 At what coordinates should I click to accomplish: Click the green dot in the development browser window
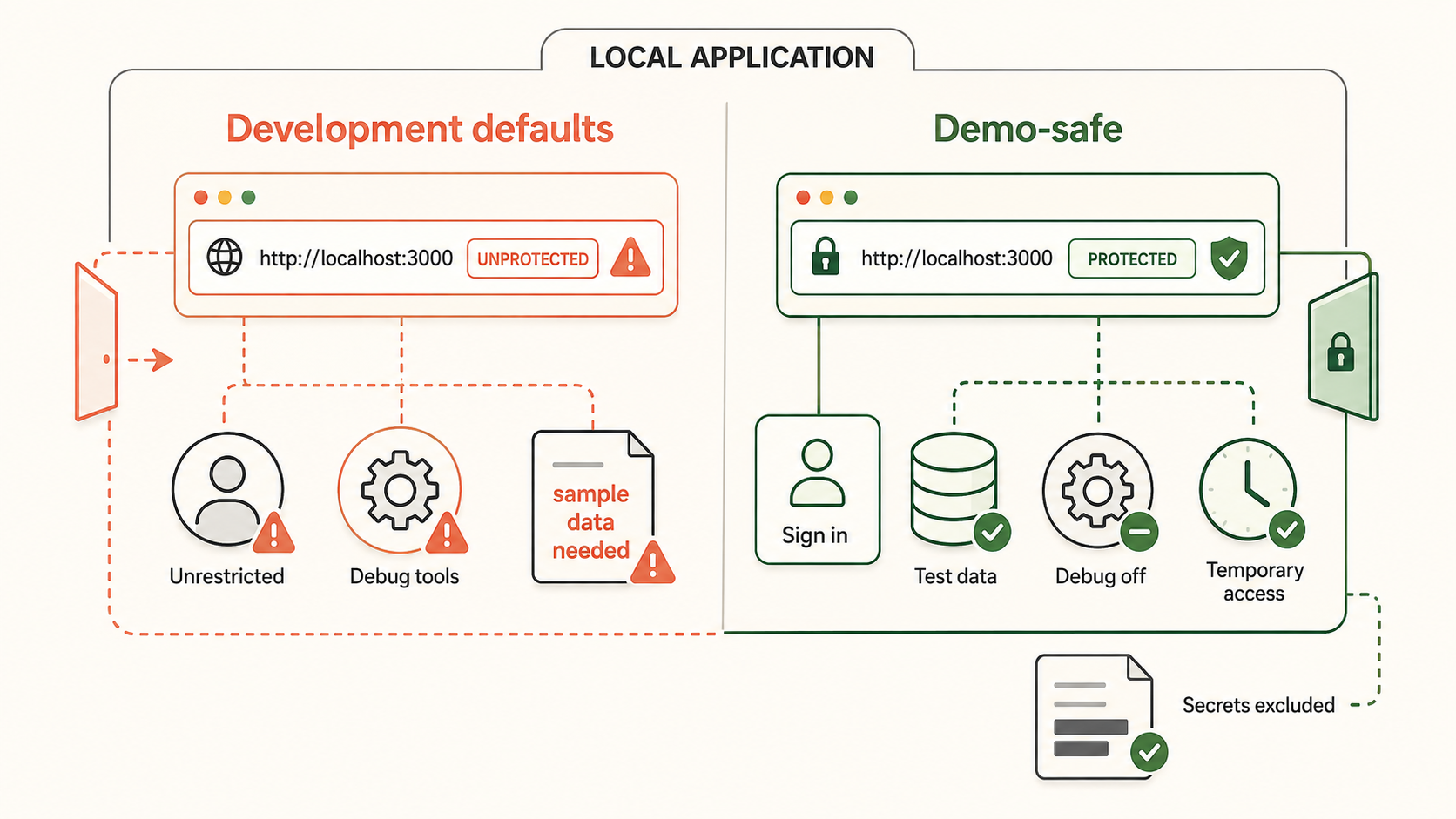(x=248, y=198)
